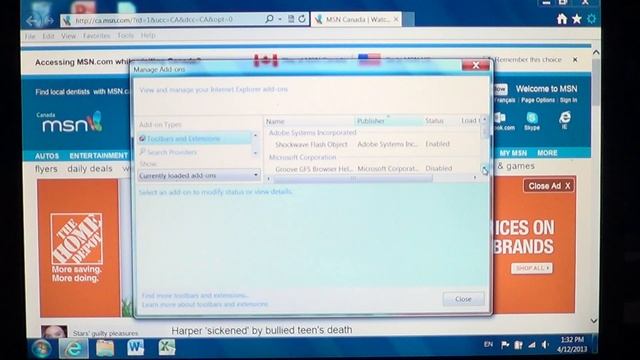The width and height of the screenshot is (640, 360).
Task: Open ENTERTAINMENT in MSN navigation
Action: [98, 156]
